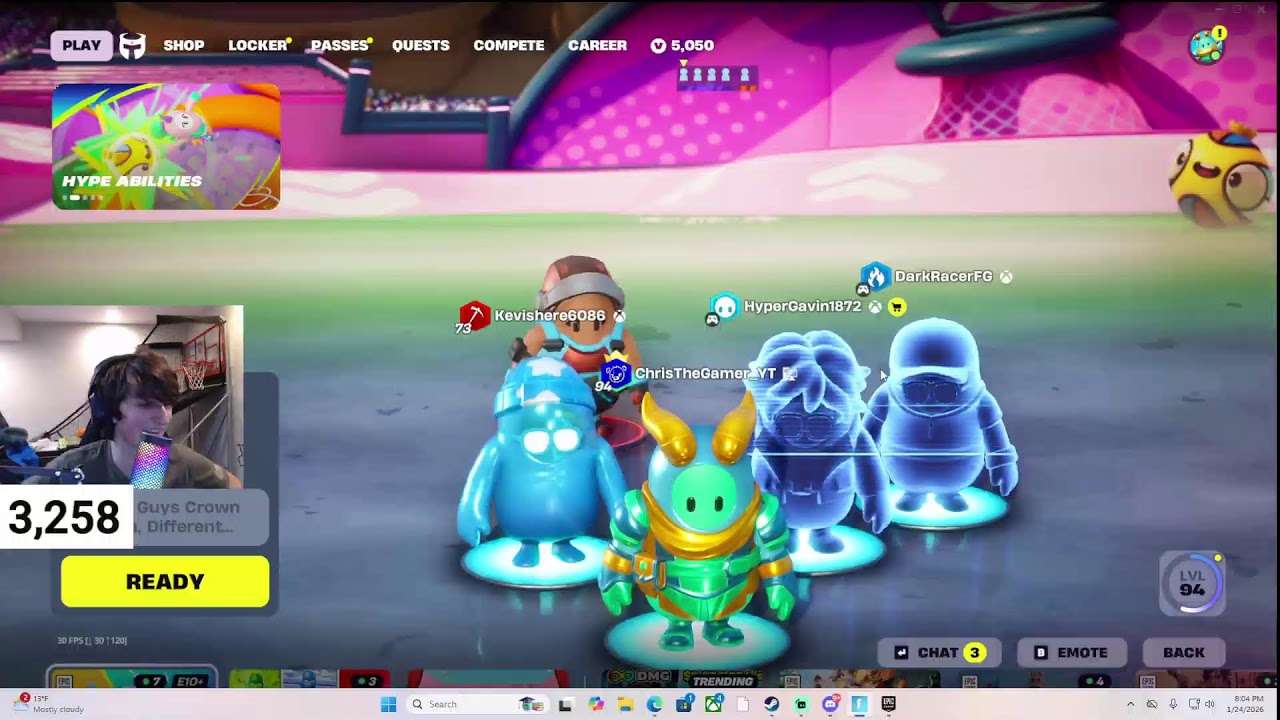
Task: Click the LVL 94 progress ring
Action: (1192, 582)
